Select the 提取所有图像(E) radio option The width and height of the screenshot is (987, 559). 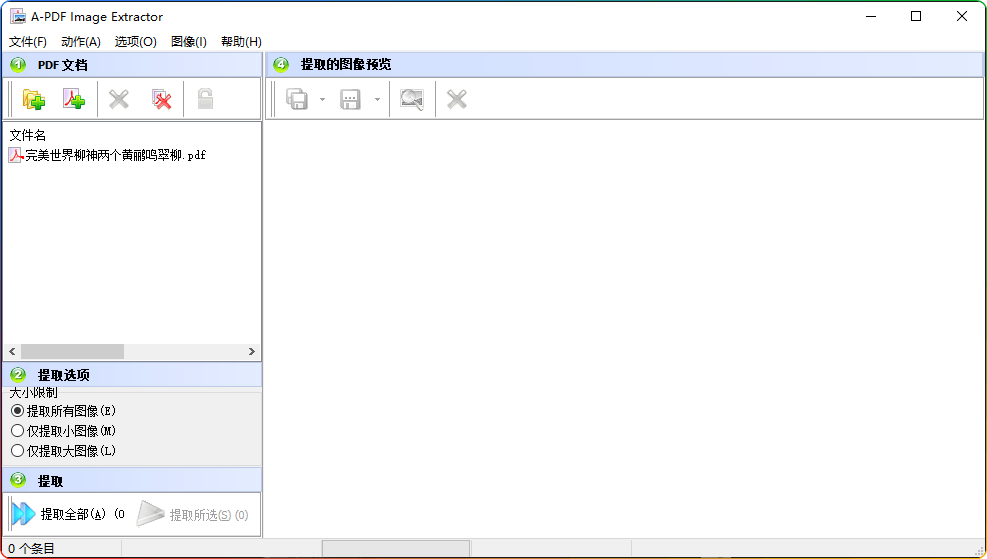pos(17,411)
